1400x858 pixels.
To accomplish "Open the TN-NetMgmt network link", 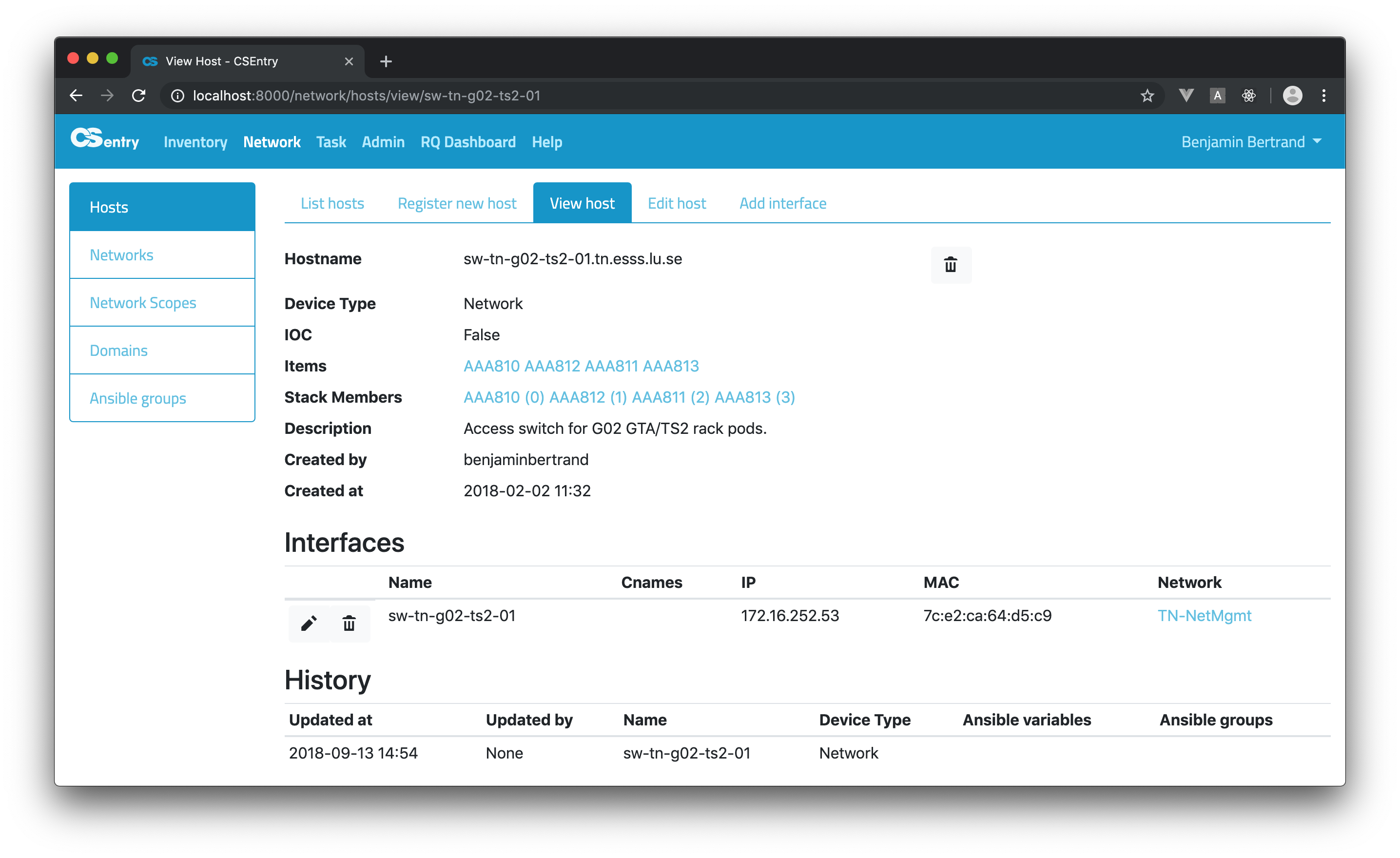I will click(1204, 615).
